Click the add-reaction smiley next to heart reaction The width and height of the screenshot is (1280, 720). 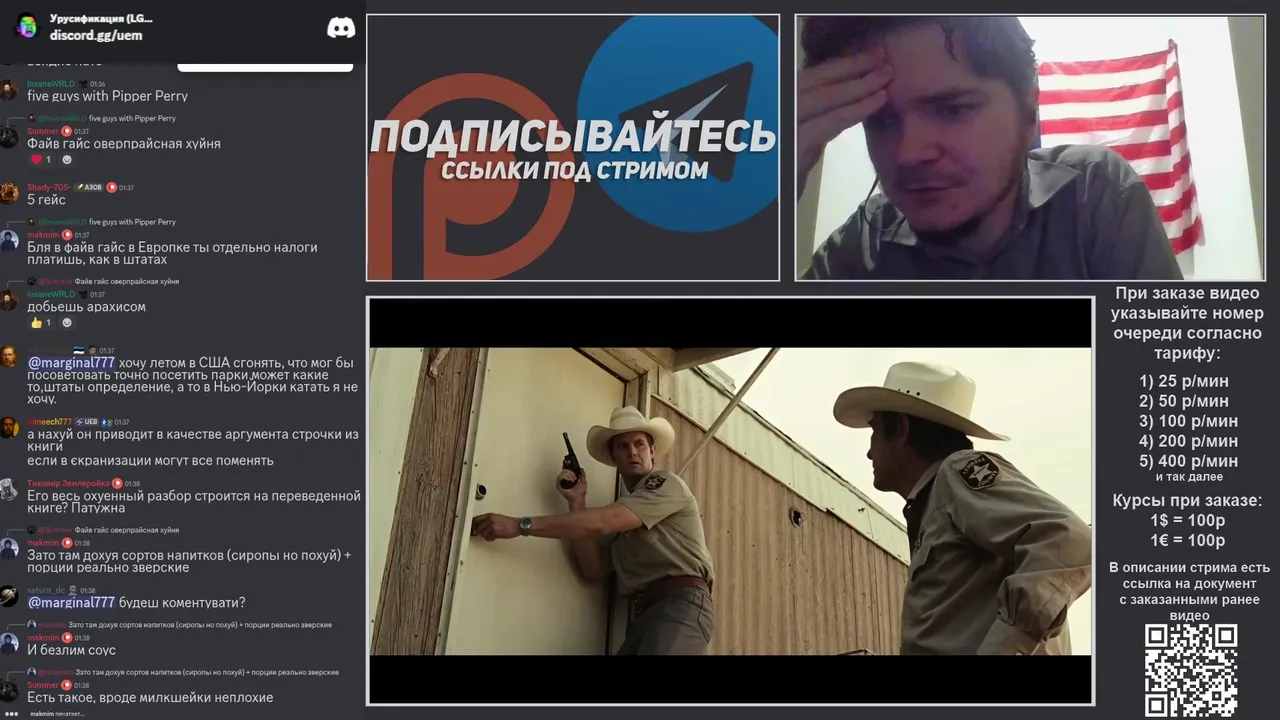(x=67, y=159)
